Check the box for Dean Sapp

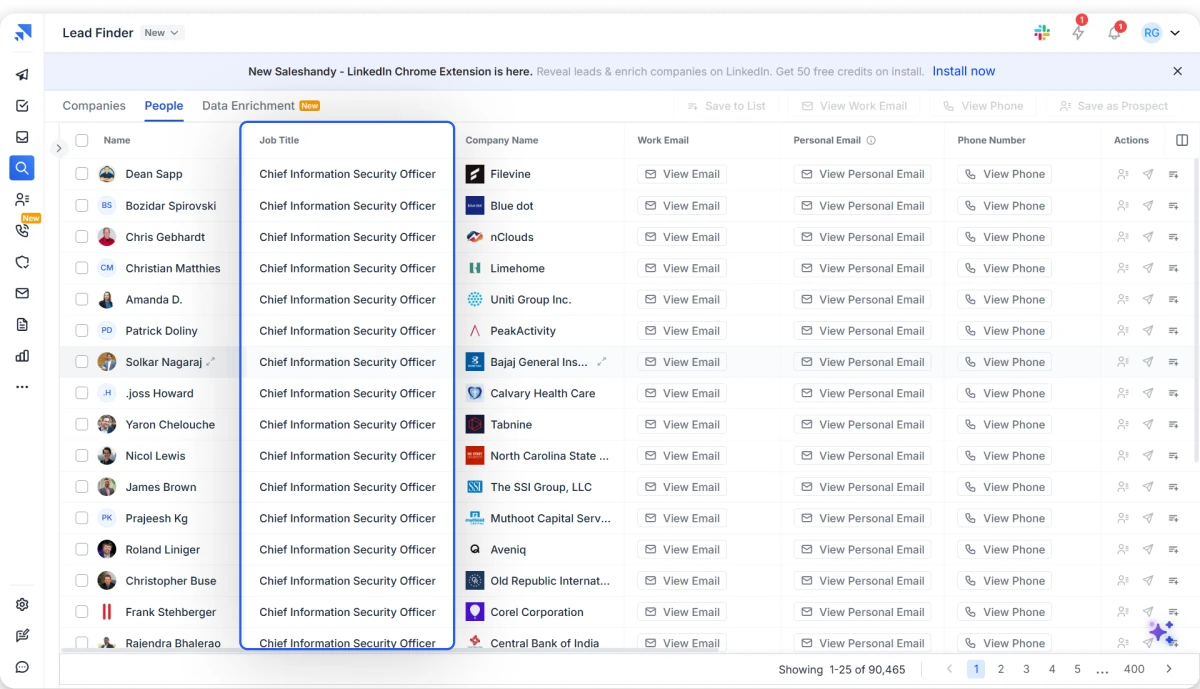click(x=82, y=174)
